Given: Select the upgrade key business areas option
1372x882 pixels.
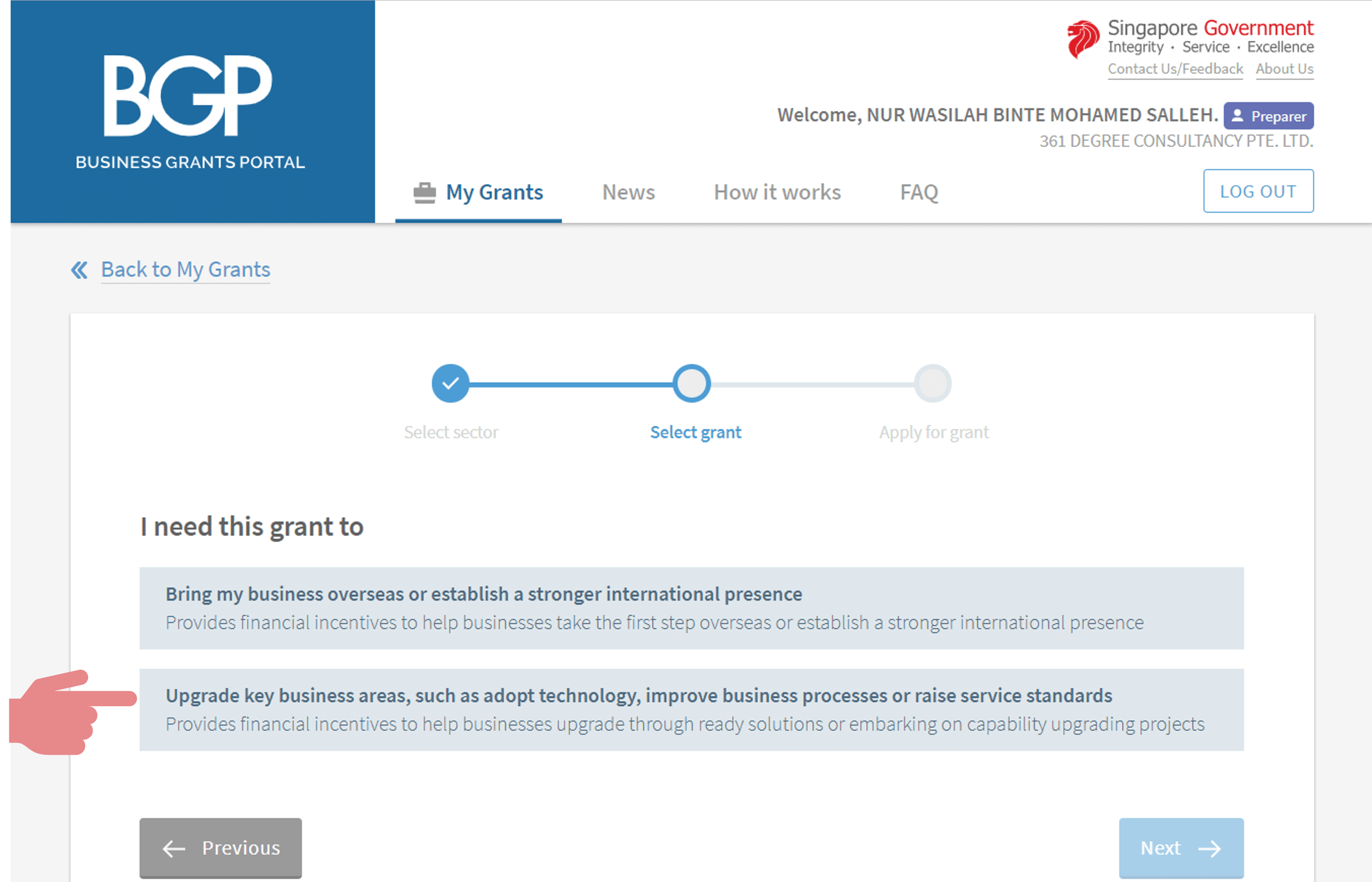Looking at the screenshot, I should click(691, 710).
